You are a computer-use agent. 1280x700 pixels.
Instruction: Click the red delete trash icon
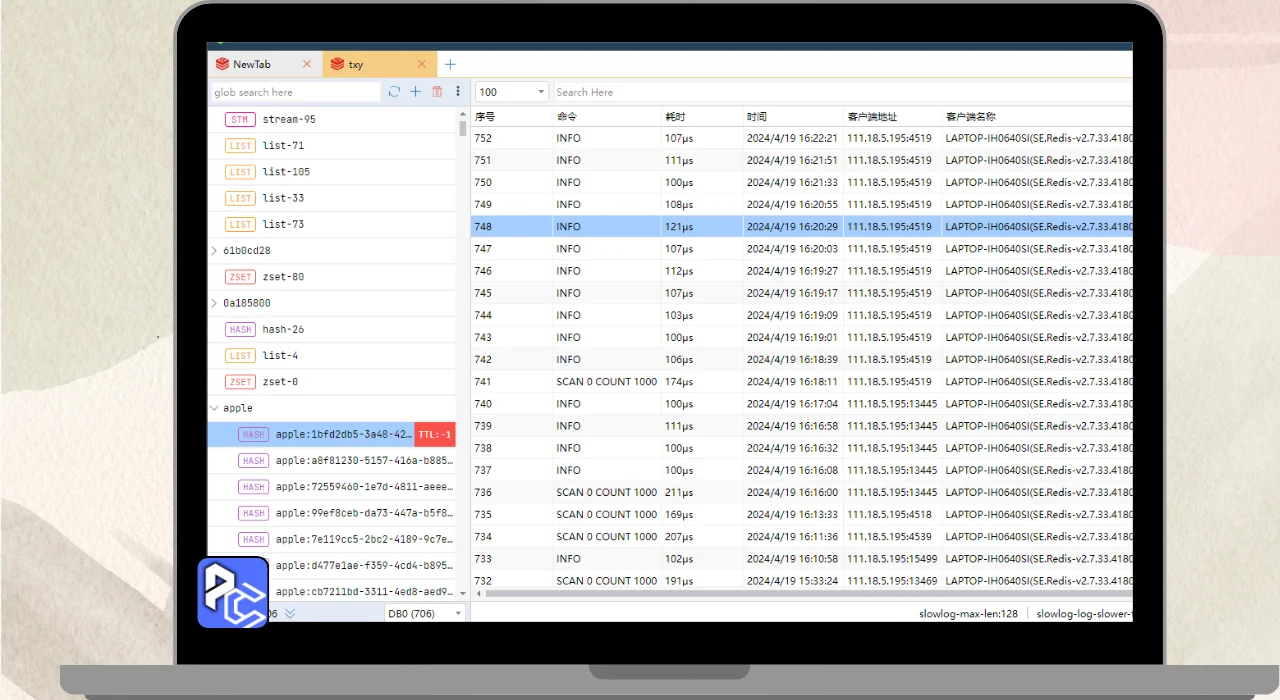tap(437, 92)
